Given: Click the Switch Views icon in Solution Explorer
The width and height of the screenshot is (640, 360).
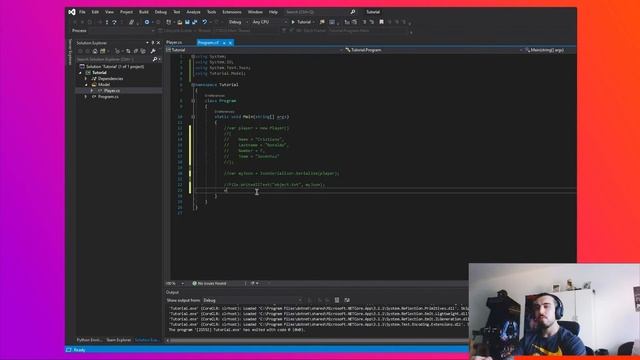Looking at the screenshot, I should [103, 51].
